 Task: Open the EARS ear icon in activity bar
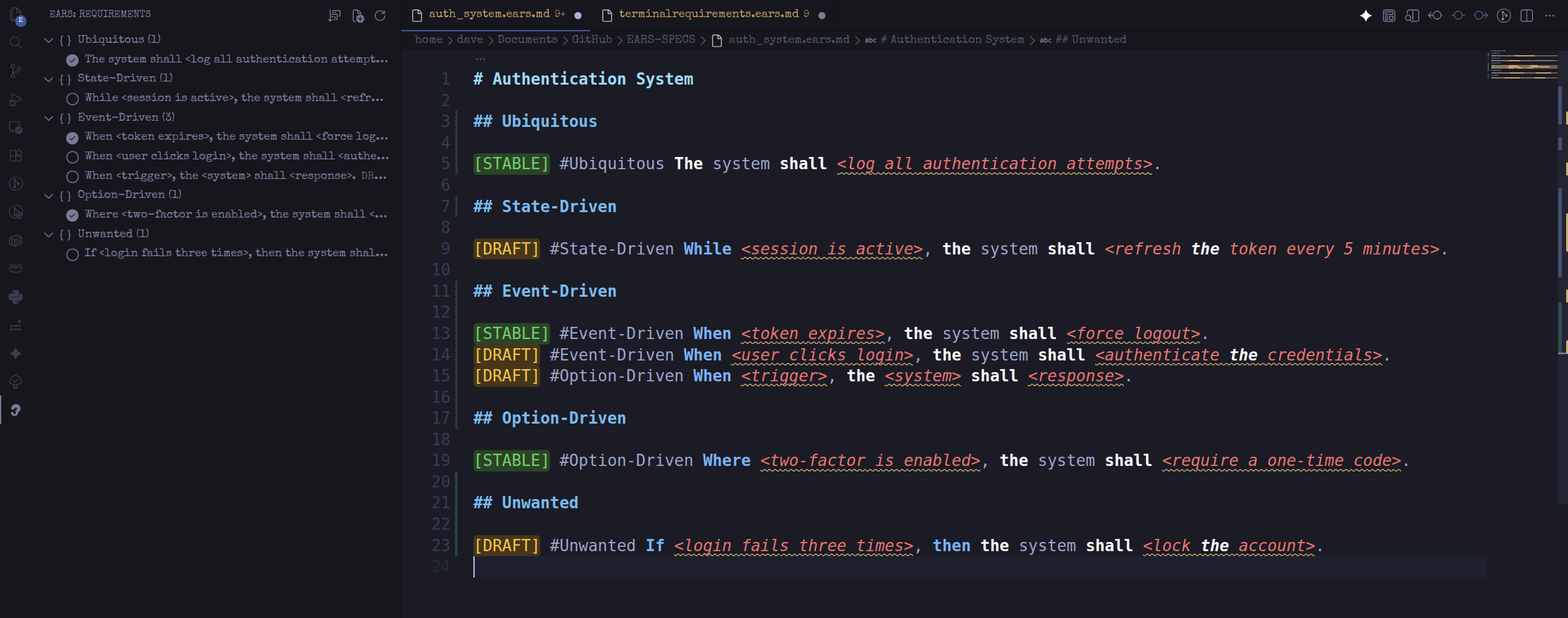(16, 410)
